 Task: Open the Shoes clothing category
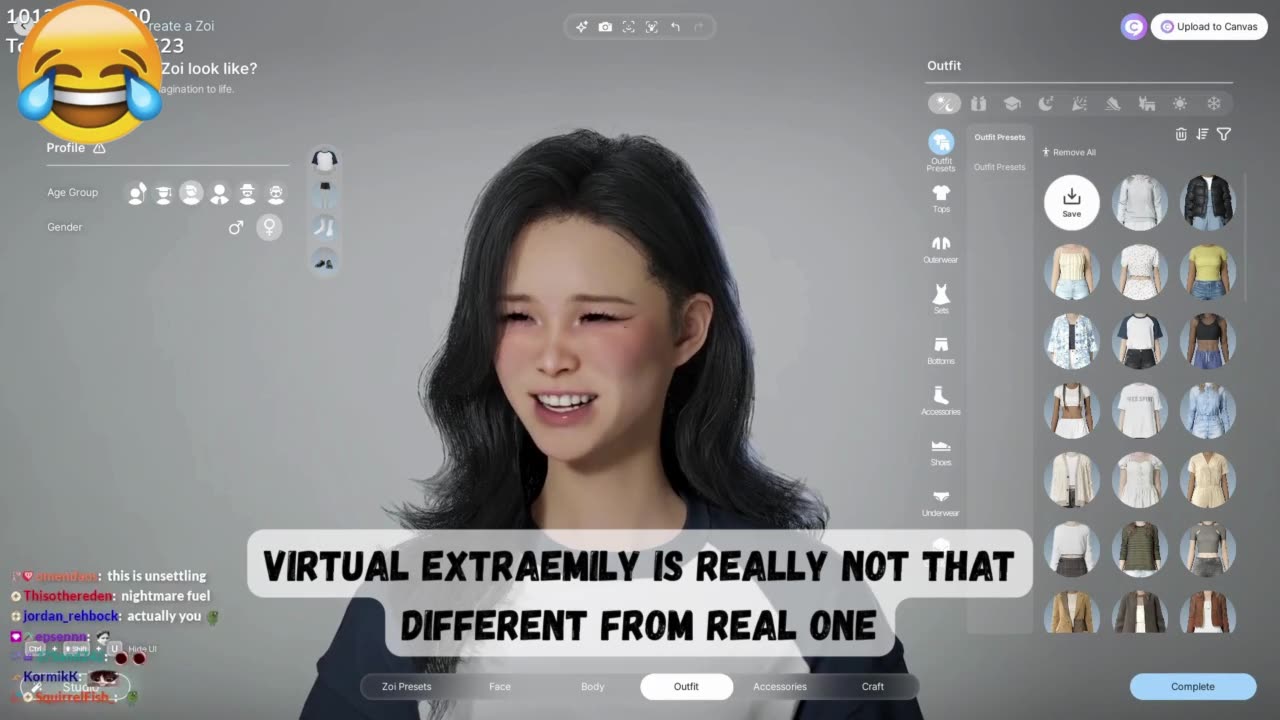[941, 452]
